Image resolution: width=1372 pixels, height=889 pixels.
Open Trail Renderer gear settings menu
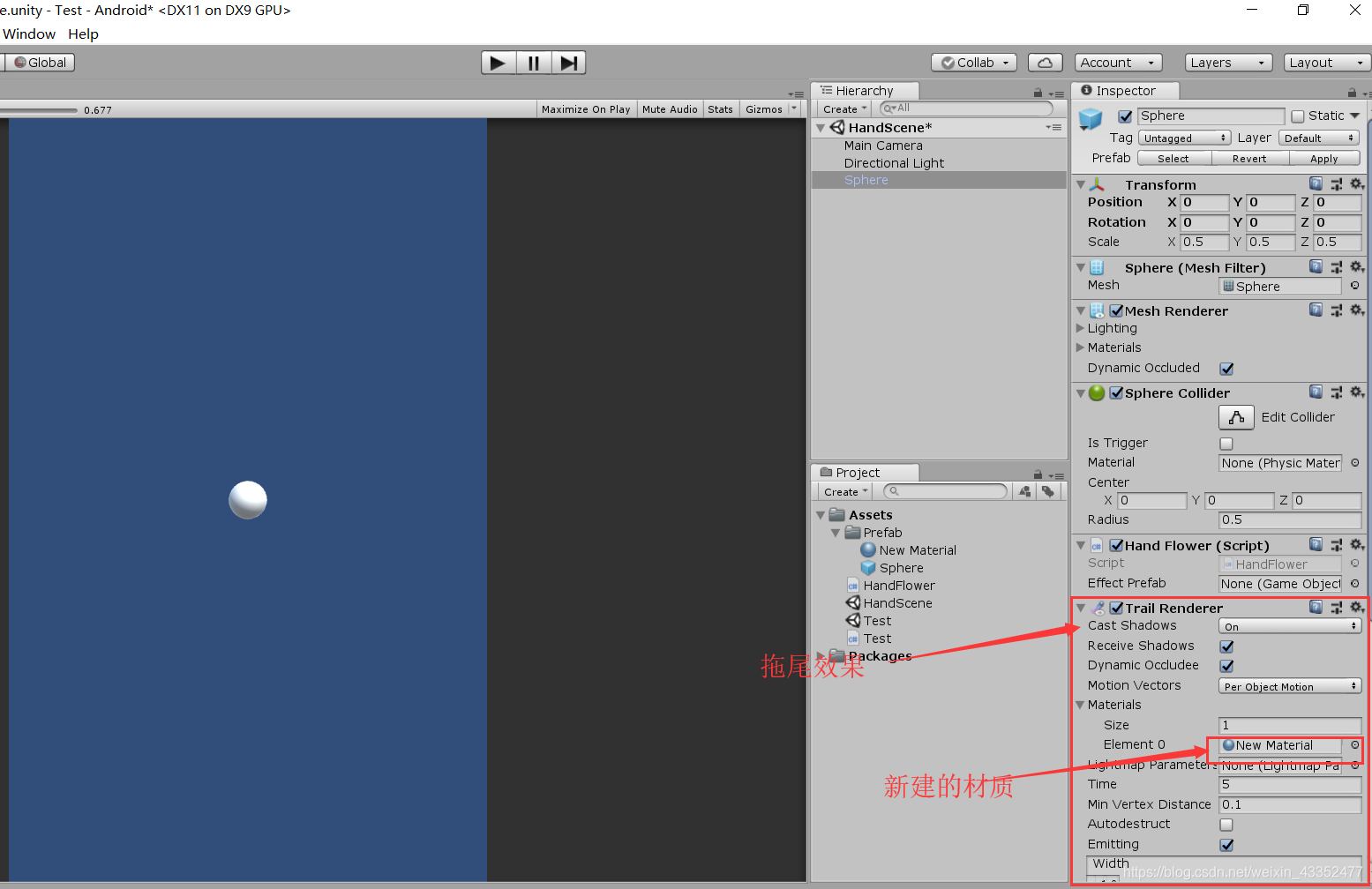1357,608
